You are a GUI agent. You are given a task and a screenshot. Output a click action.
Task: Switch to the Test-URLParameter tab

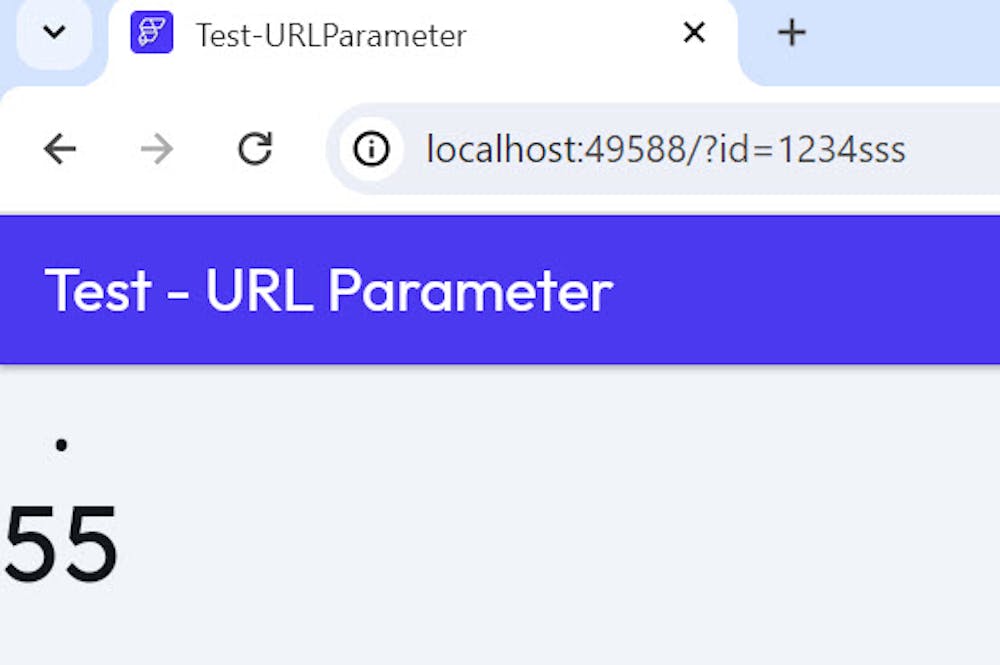click(330, 36)
